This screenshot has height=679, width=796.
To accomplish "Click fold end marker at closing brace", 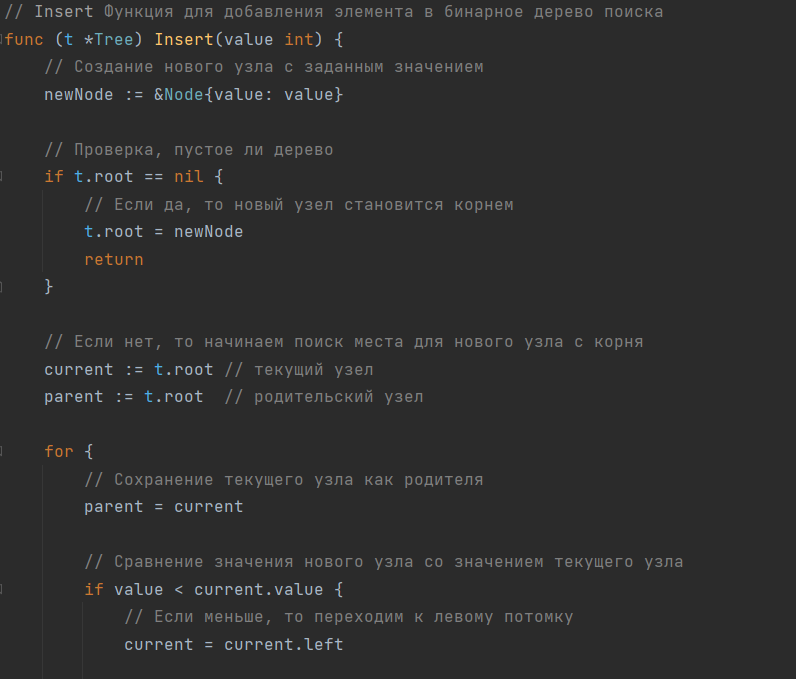I will click(3, 287).
